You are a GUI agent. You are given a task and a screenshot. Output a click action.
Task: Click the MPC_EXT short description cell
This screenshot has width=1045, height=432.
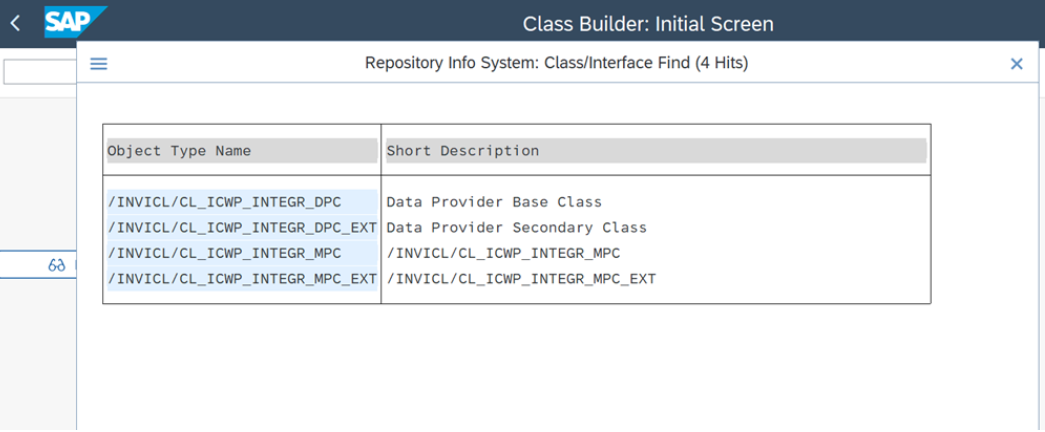coord(521,278)
